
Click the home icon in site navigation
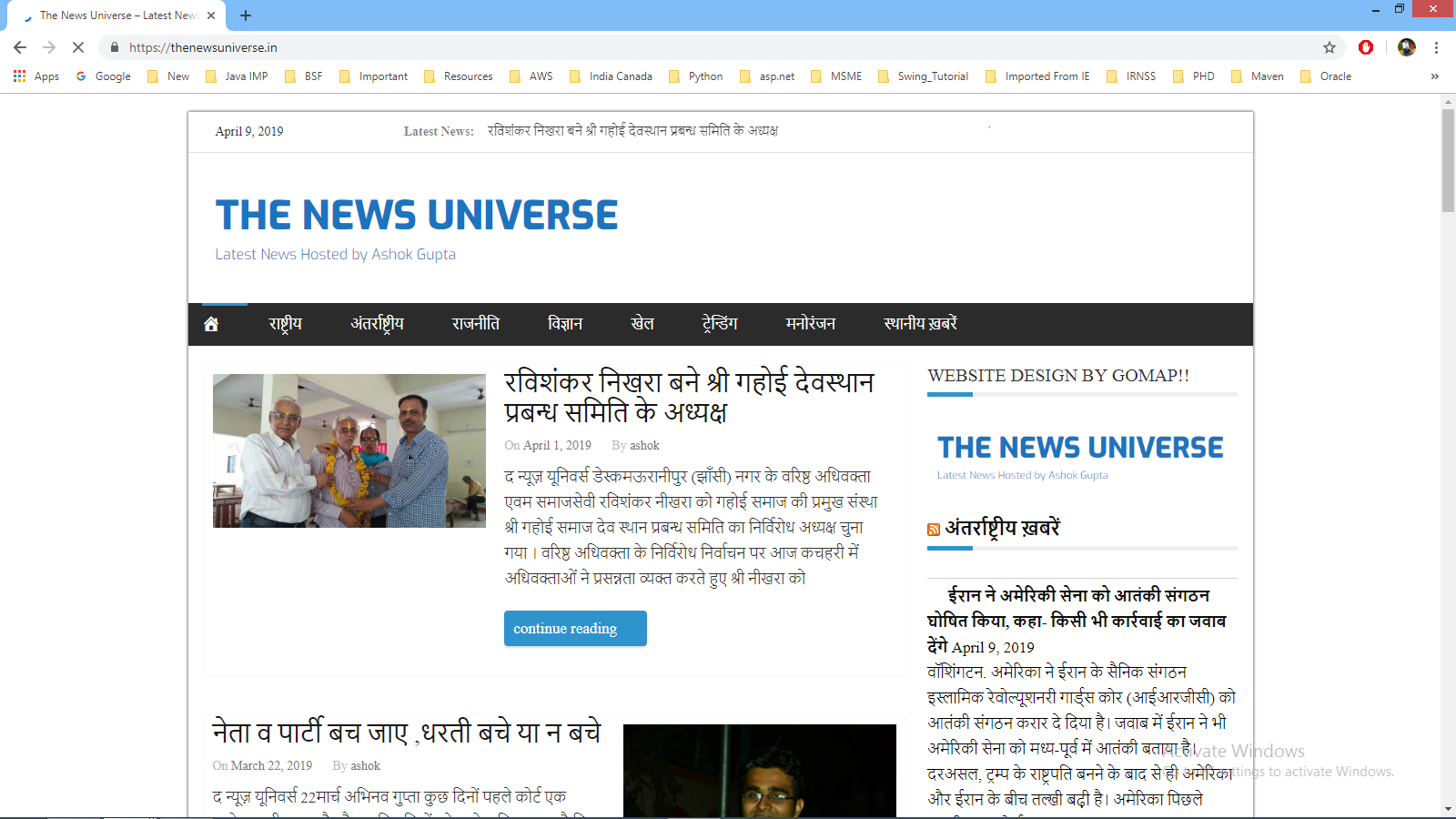(x=211, y=324)
